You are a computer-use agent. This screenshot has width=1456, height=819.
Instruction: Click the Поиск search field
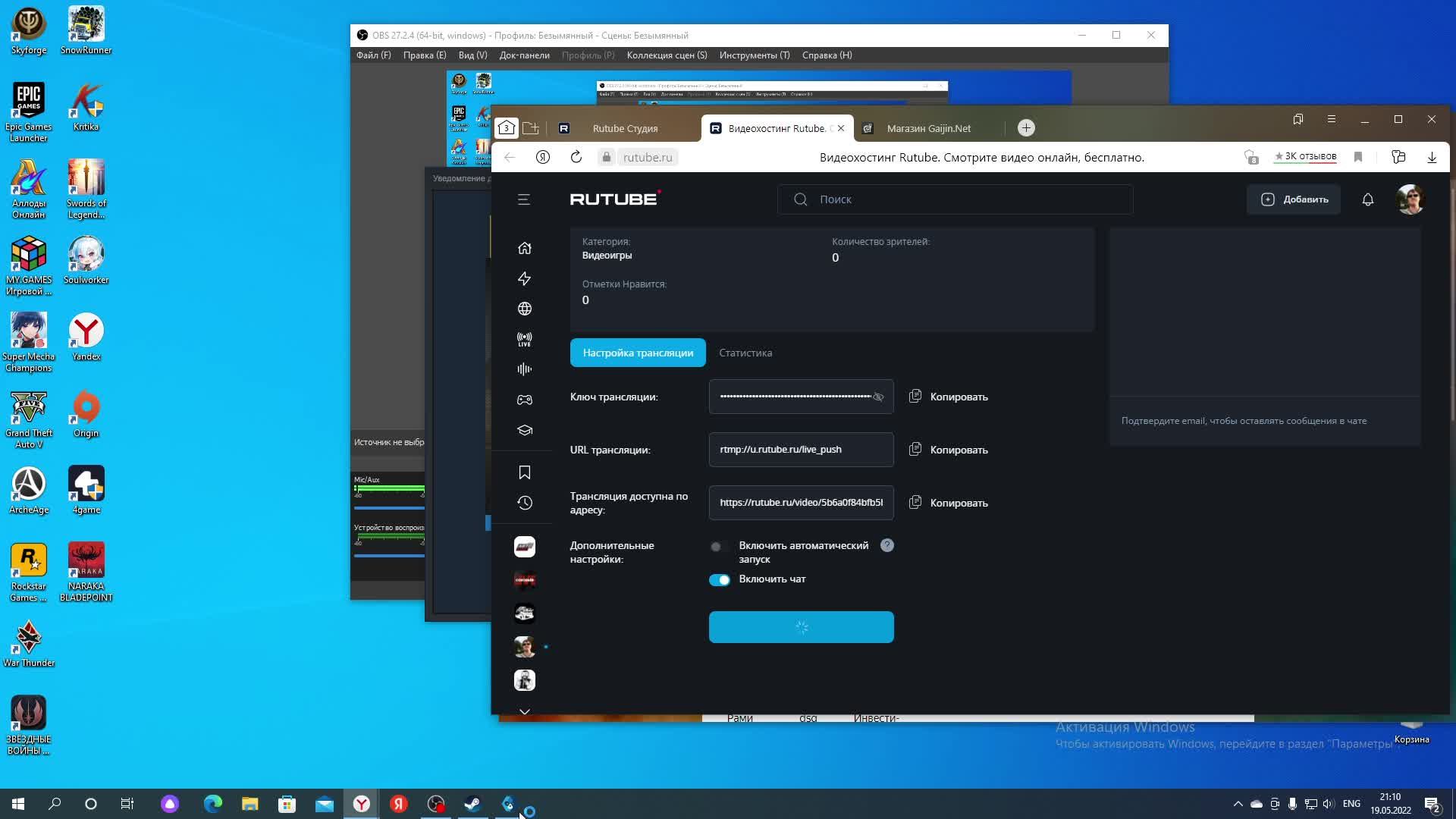[x=955, y=199]
